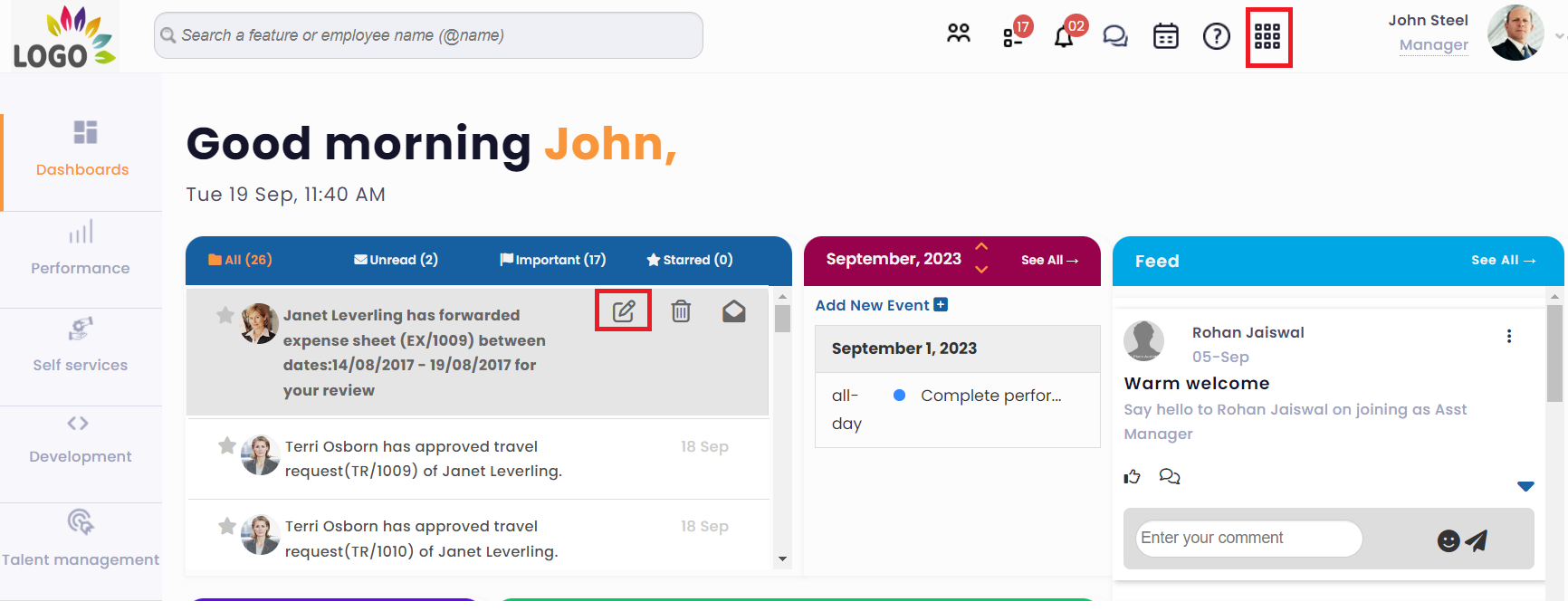Open Development in the sidebar
The image size is (1568, 611).
pyautogui.click(x=81, y=441)
